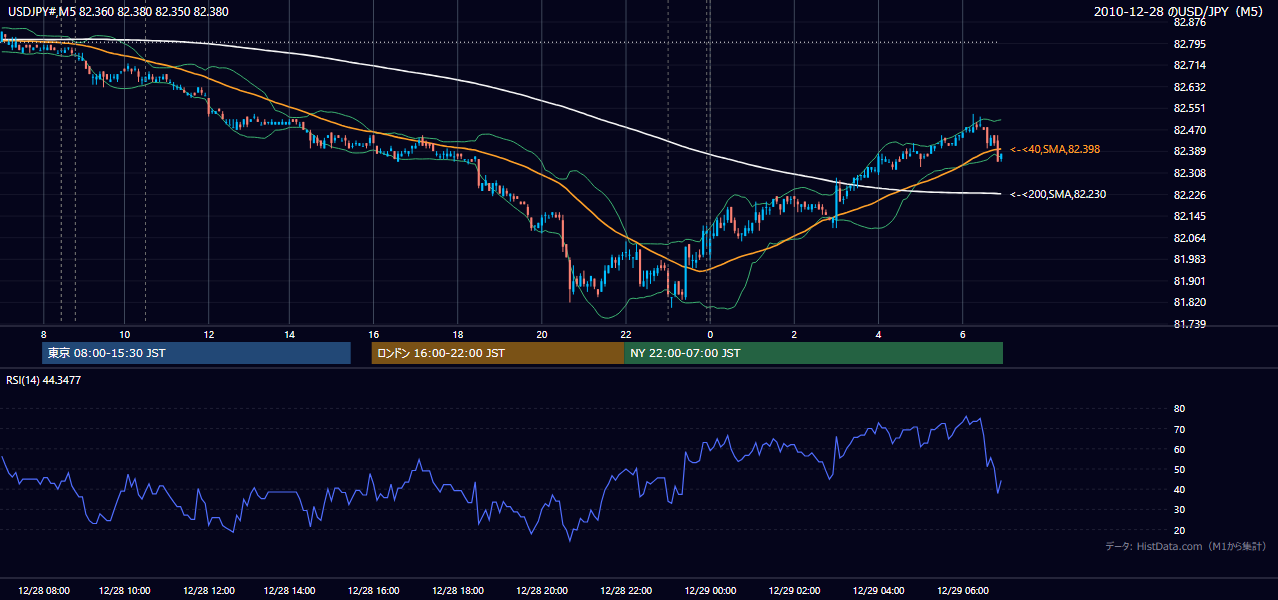The height and width of the screenshot is (600, 1278).
Task: Click the 12/28 12:00 time label
Action: [x=209, y=591]
